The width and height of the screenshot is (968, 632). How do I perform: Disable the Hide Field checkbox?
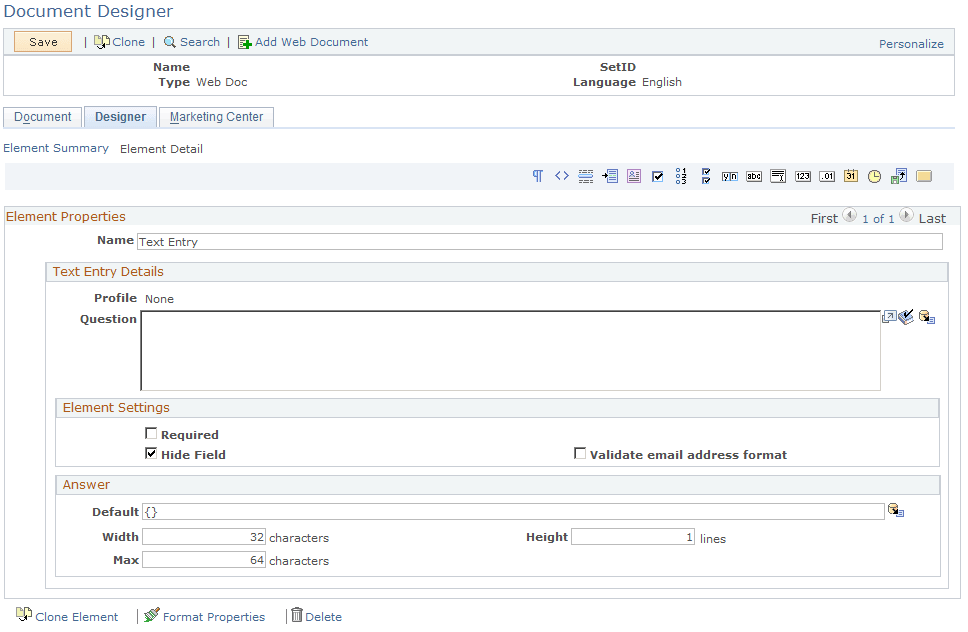[151, 452]
